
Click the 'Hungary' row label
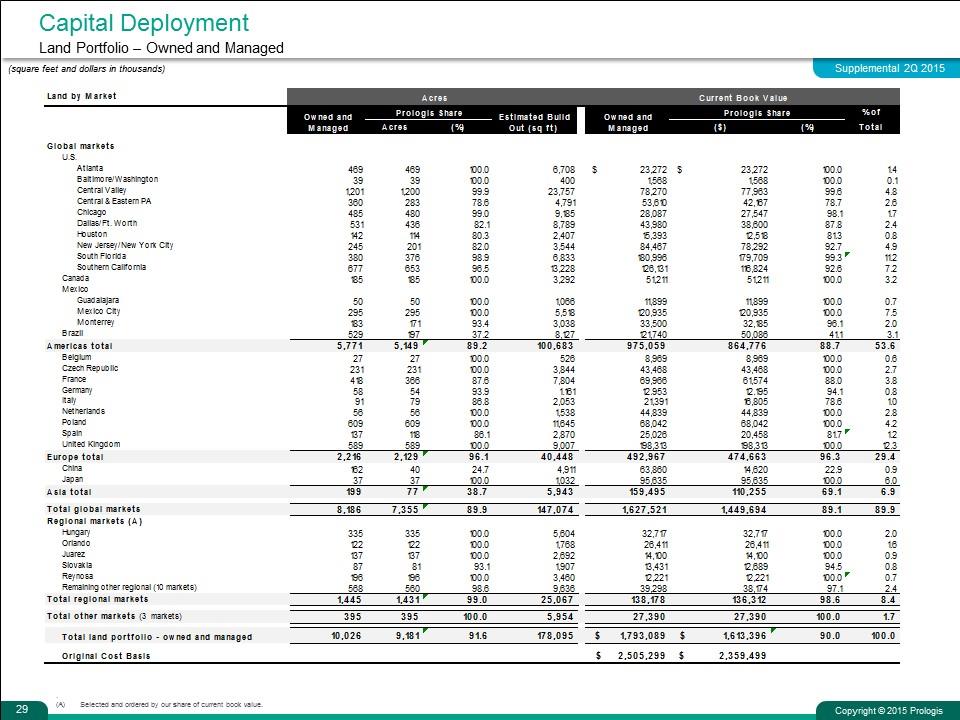coord(76,532)
